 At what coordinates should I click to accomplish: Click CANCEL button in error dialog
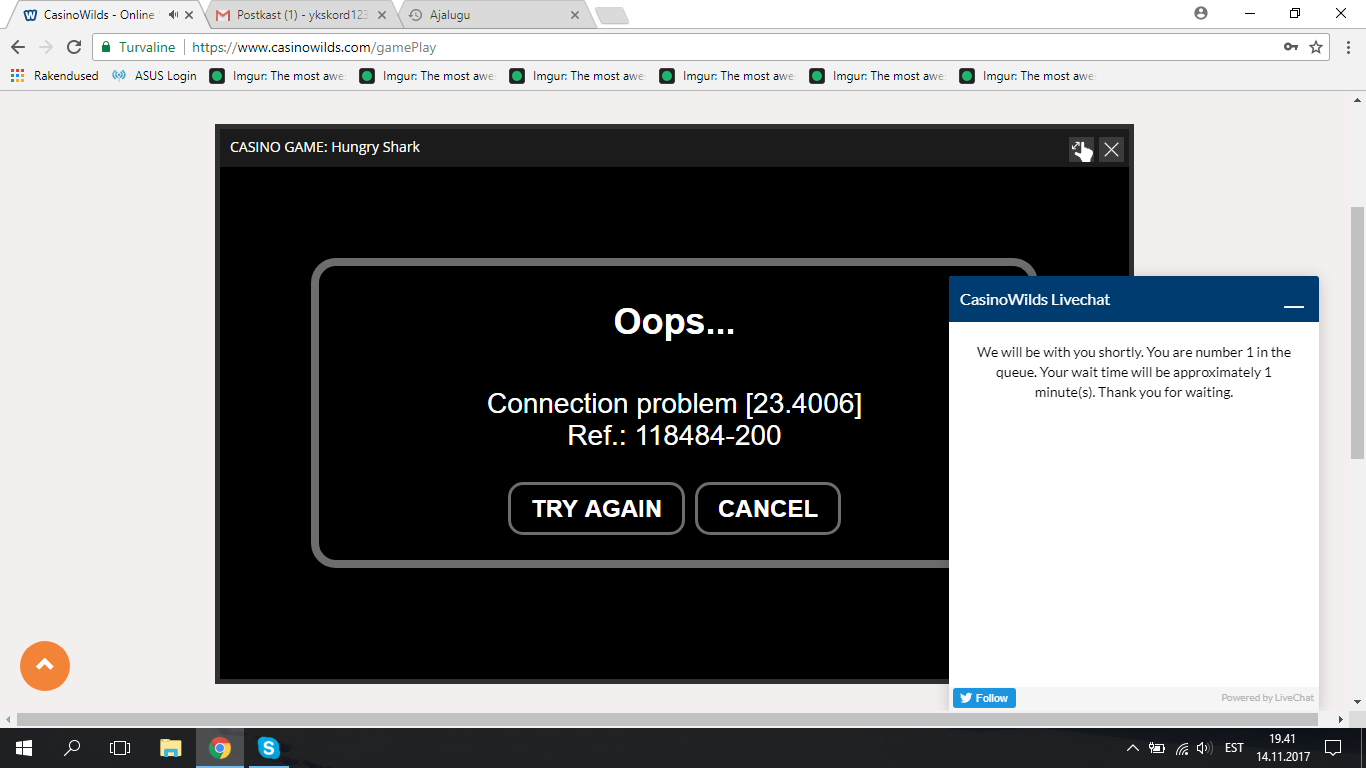pyautogui.click(x=767, y=508)
